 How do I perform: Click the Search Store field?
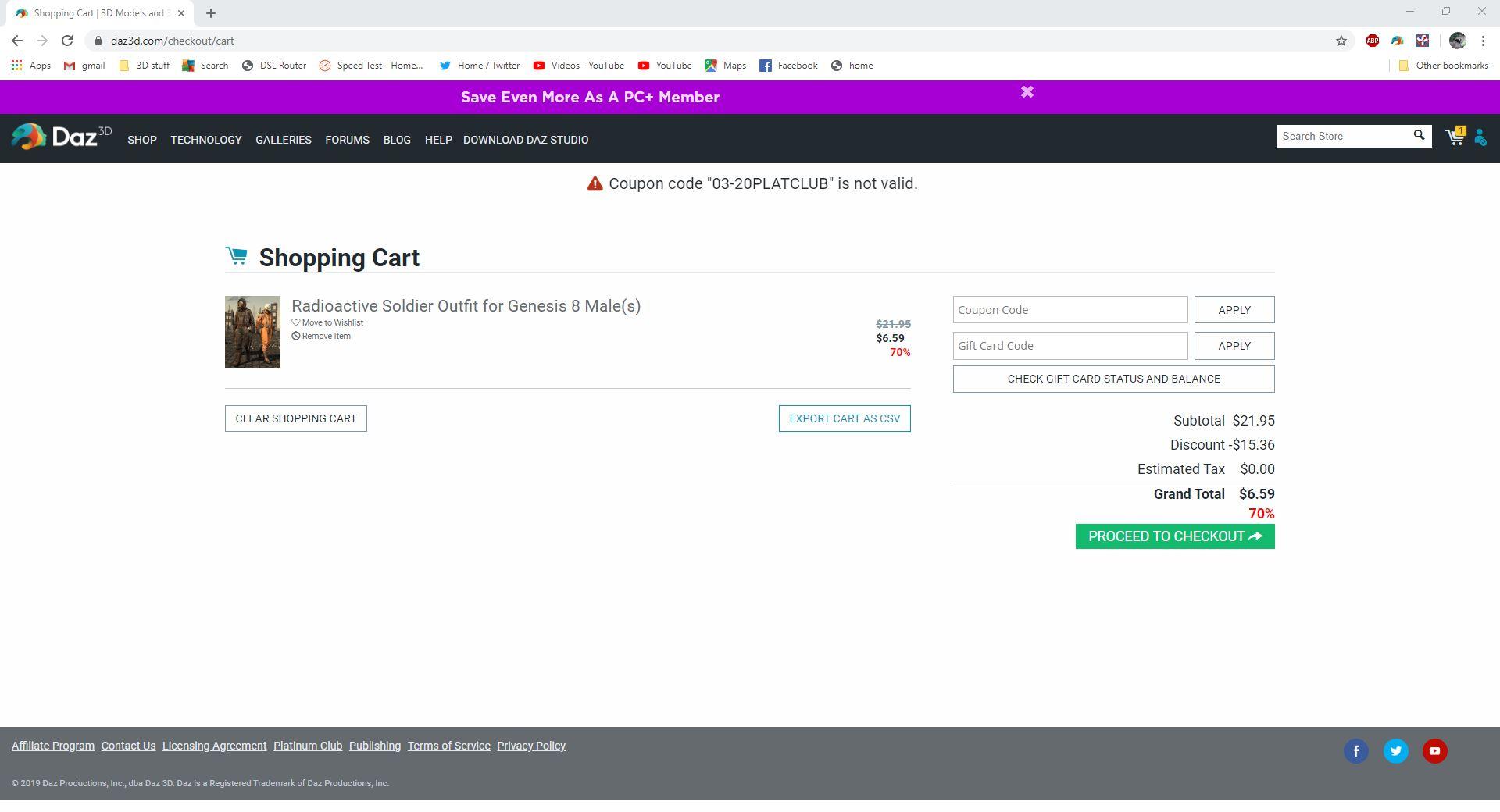coord(1344,136)
